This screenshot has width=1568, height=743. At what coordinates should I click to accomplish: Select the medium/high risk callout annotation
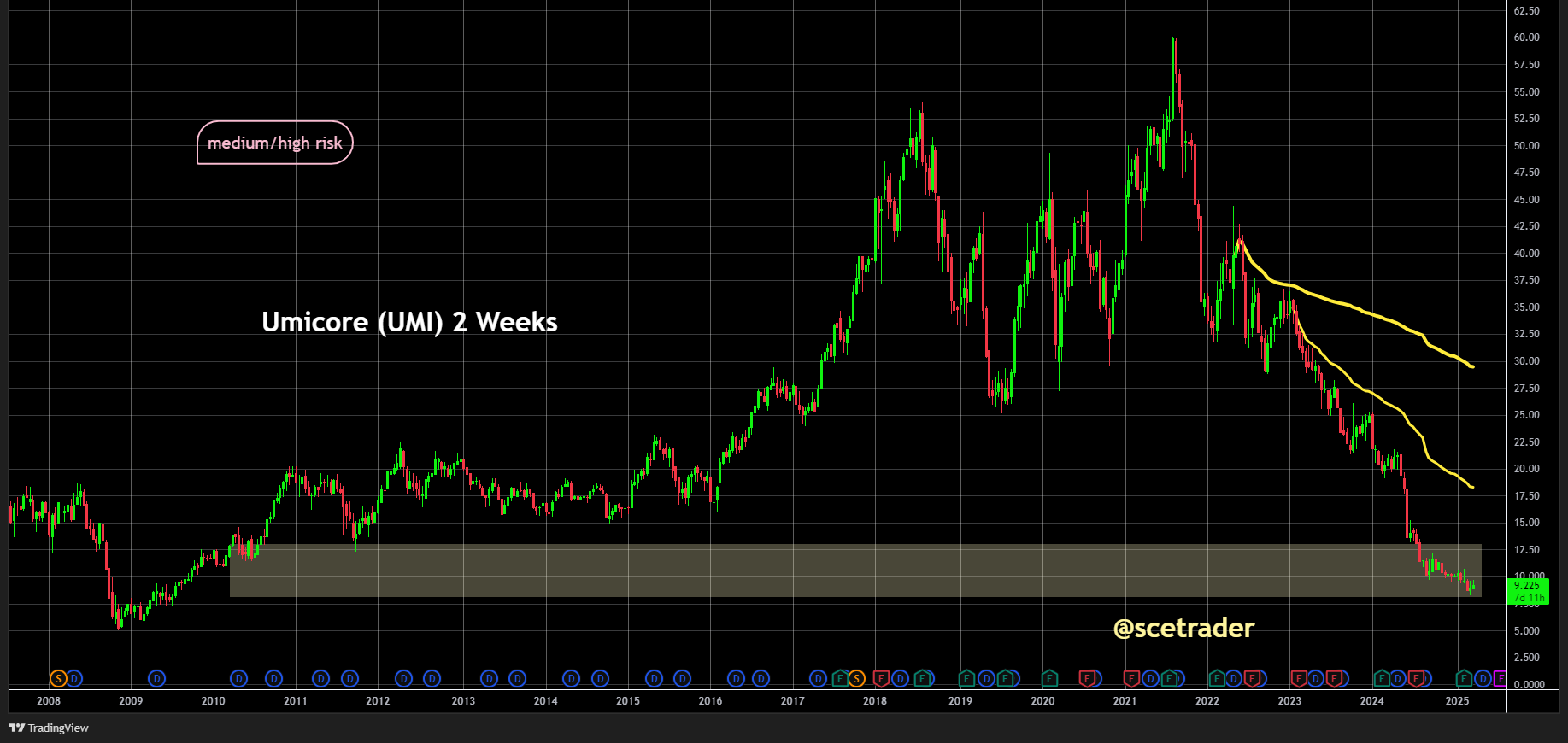pos(275,143)
